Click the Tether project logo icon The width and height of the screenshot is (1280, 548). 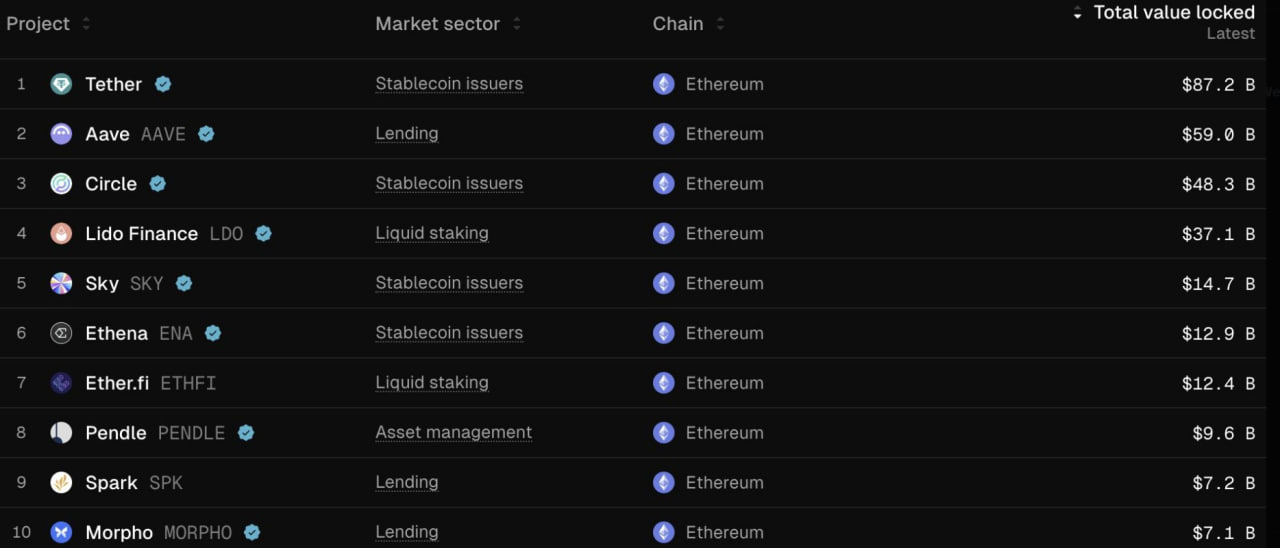pyautogui.click(x=61, y=84)
